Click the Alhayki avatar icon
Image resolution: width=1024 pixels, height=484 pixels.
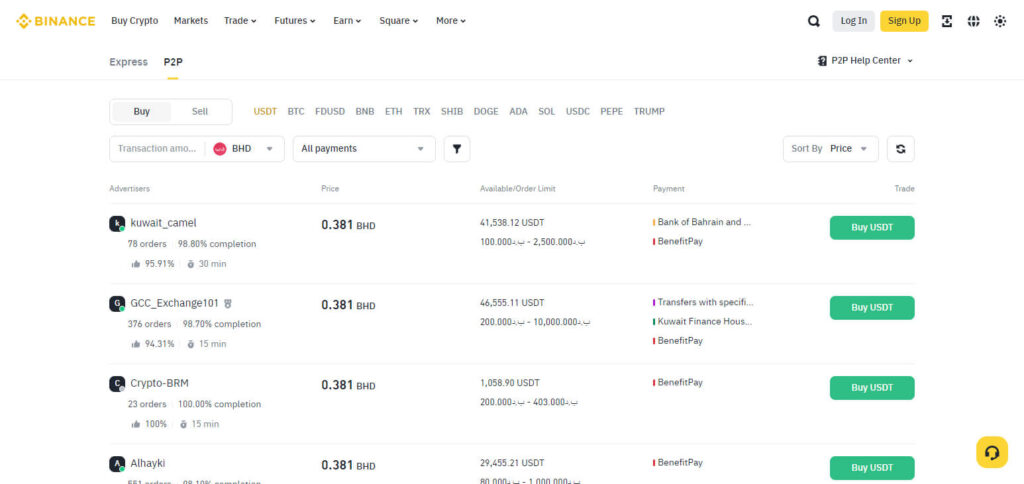[117, 464]
